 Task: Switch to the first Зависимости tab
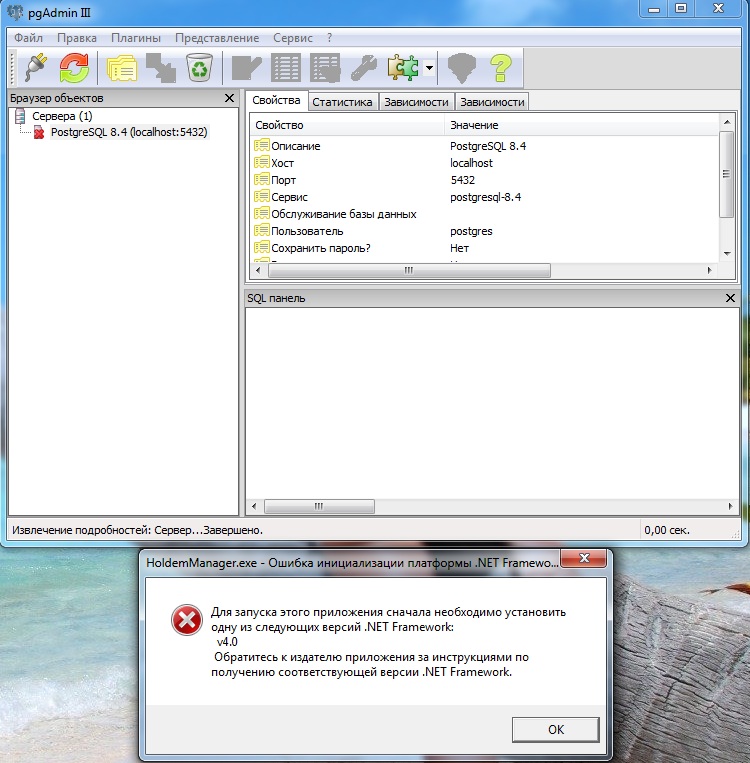[x=416, y=102]
